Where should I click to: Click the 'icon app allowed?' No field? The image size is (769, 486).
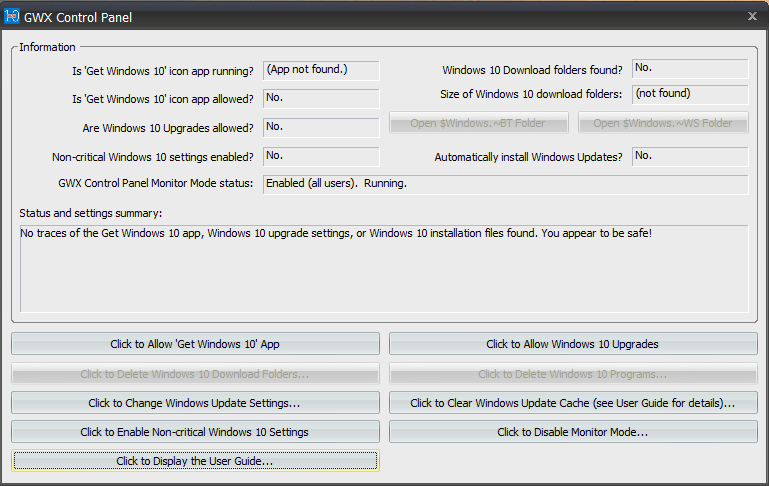tap(321, 98)
